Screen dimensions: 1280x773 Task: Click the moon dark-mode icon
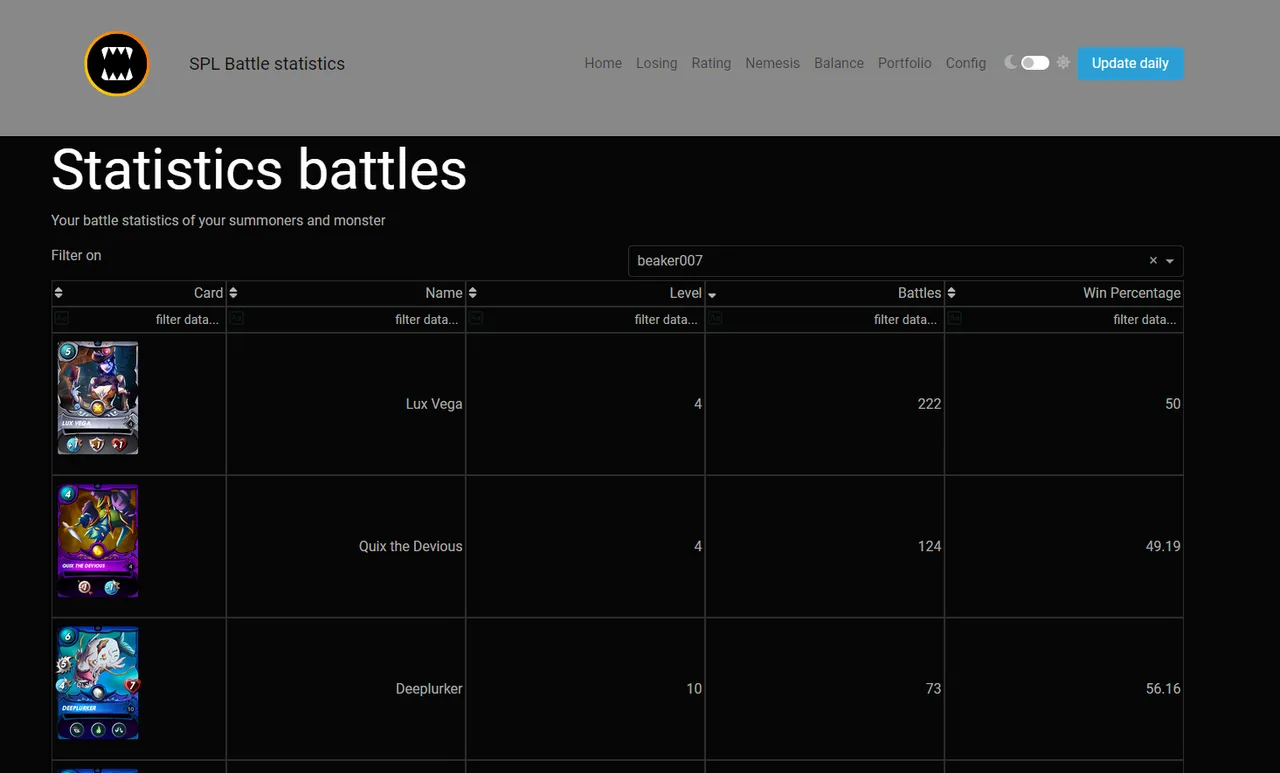pos(1011,62)
